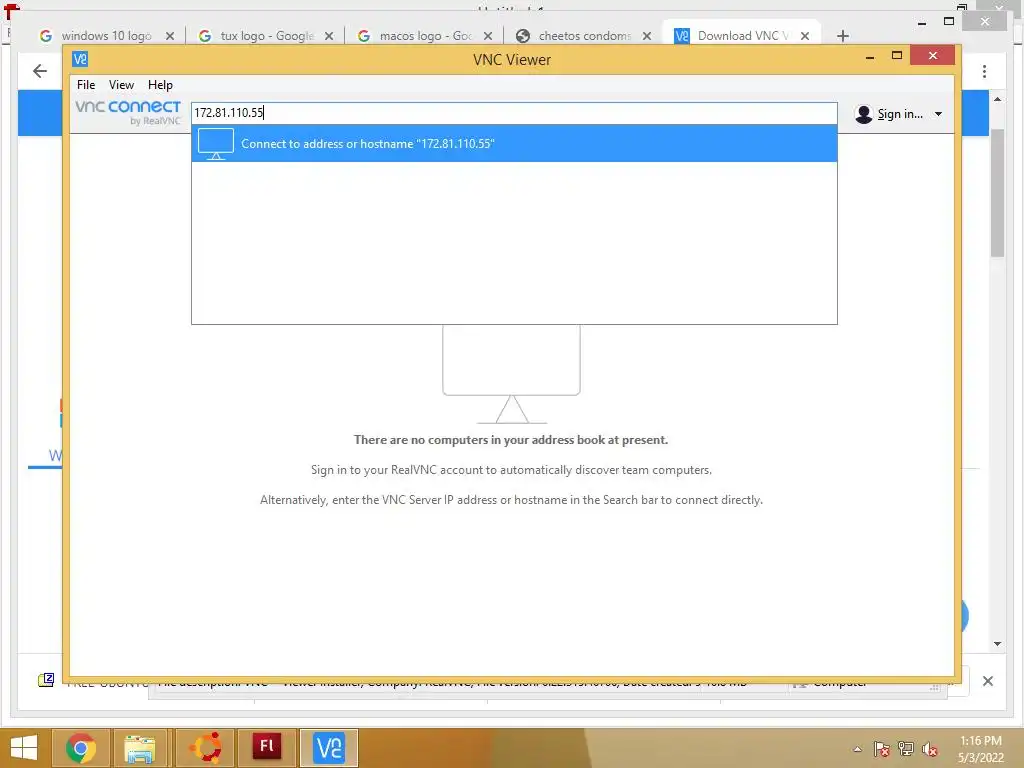Close the cheetos tab
The width and height of the screenshot is (1024, 768).
coord(647,36)
